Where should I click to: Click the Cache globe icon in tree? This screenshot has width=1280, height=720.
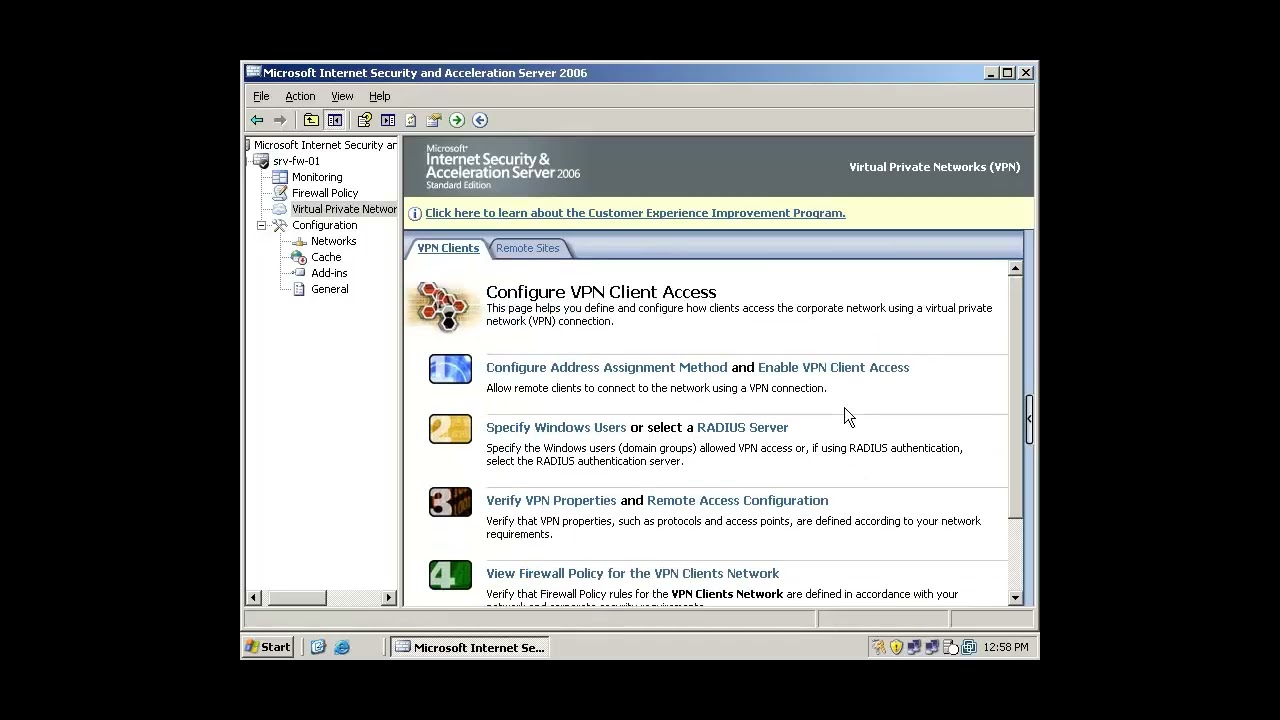click(299, 257)
